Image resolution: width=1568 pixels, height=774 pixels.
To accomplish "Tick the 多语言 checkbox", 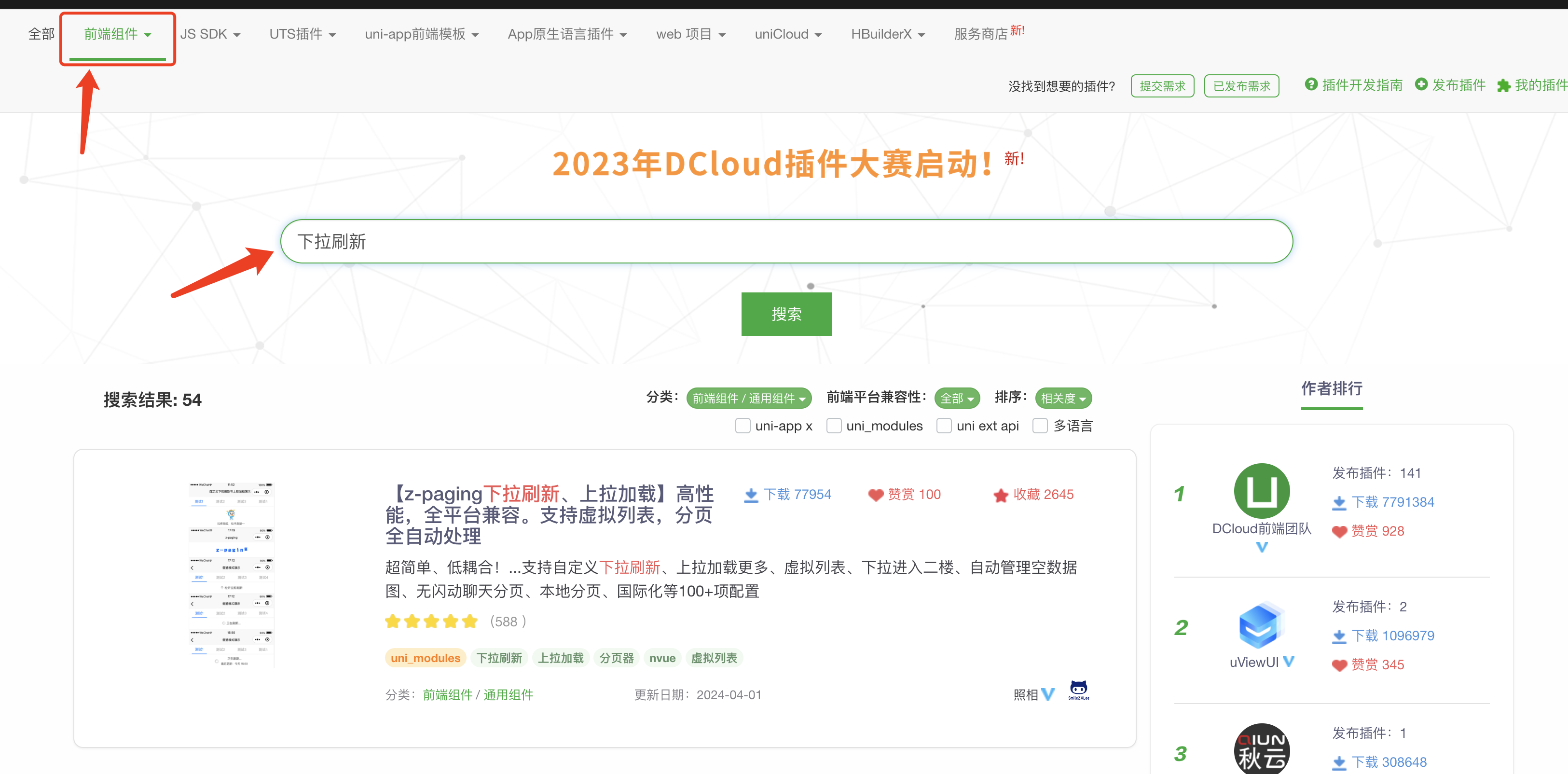I will tap(1040, 426).
